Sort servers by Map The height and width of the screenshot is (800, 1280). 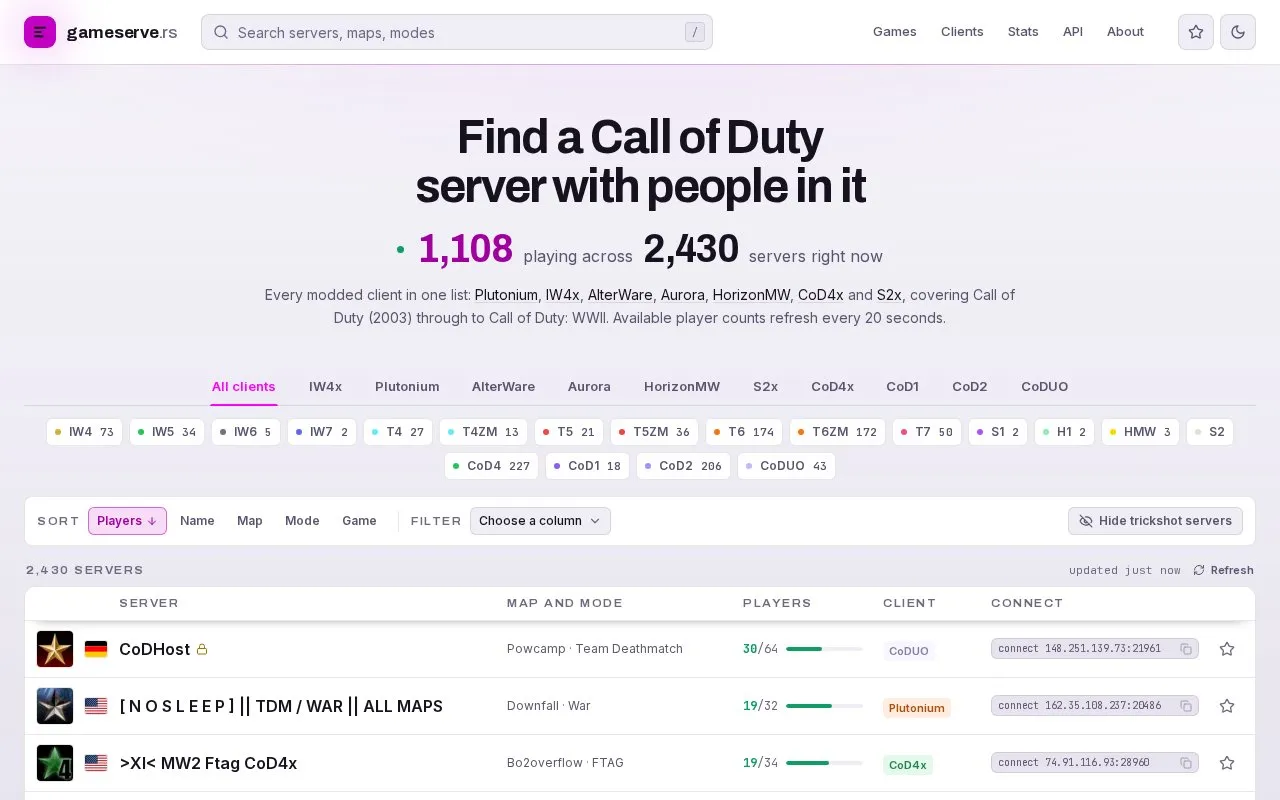[250, 521]
